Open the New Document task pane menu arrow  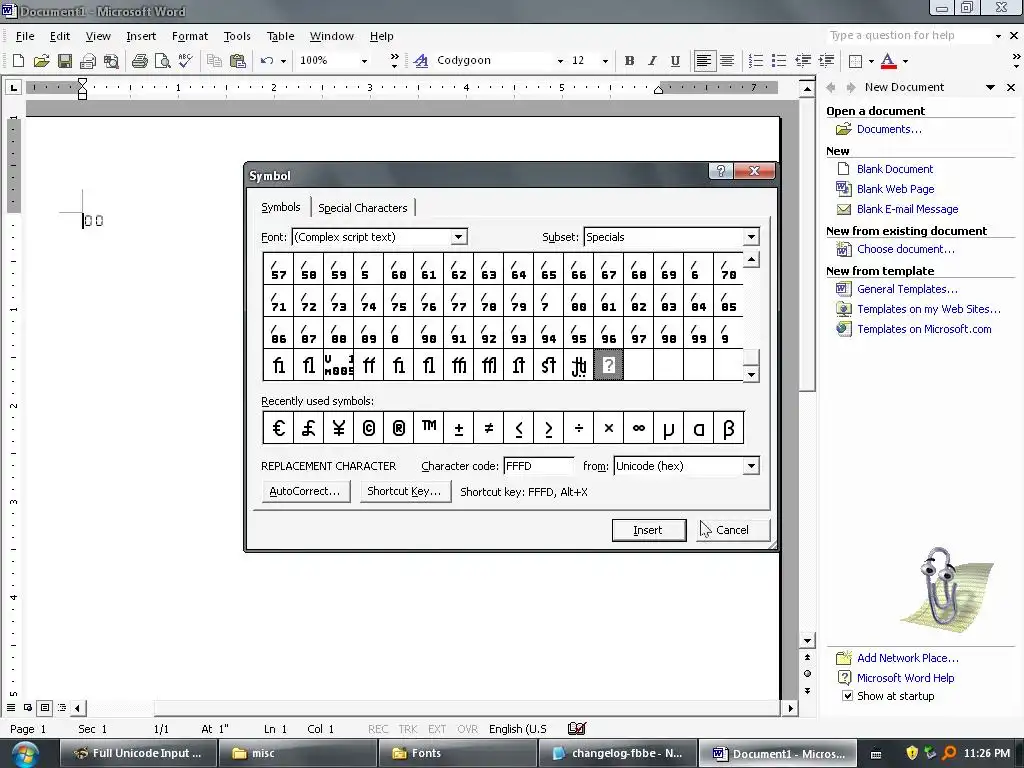point(990,87)
